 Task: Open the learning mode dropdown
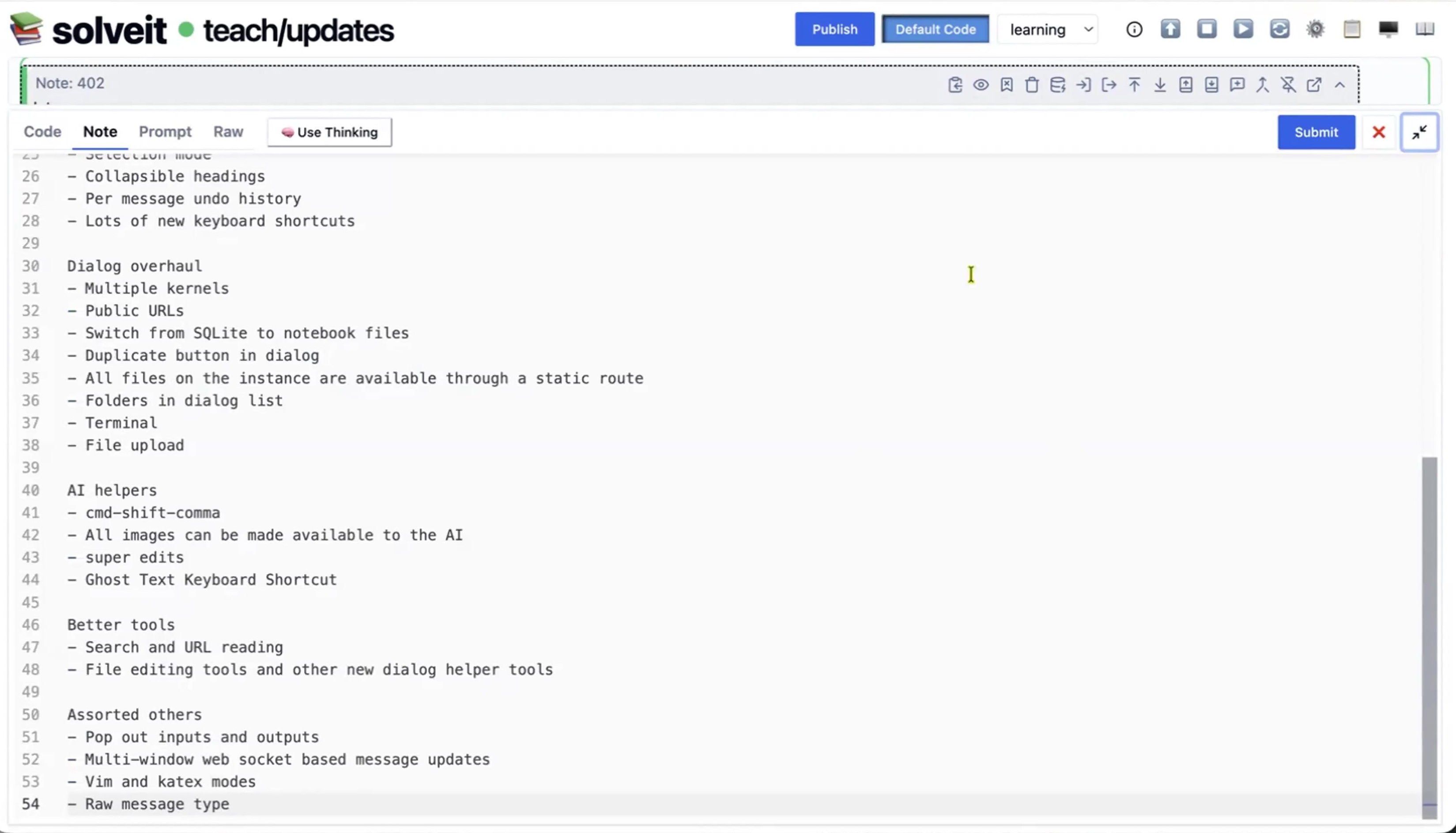[1048, 29]
